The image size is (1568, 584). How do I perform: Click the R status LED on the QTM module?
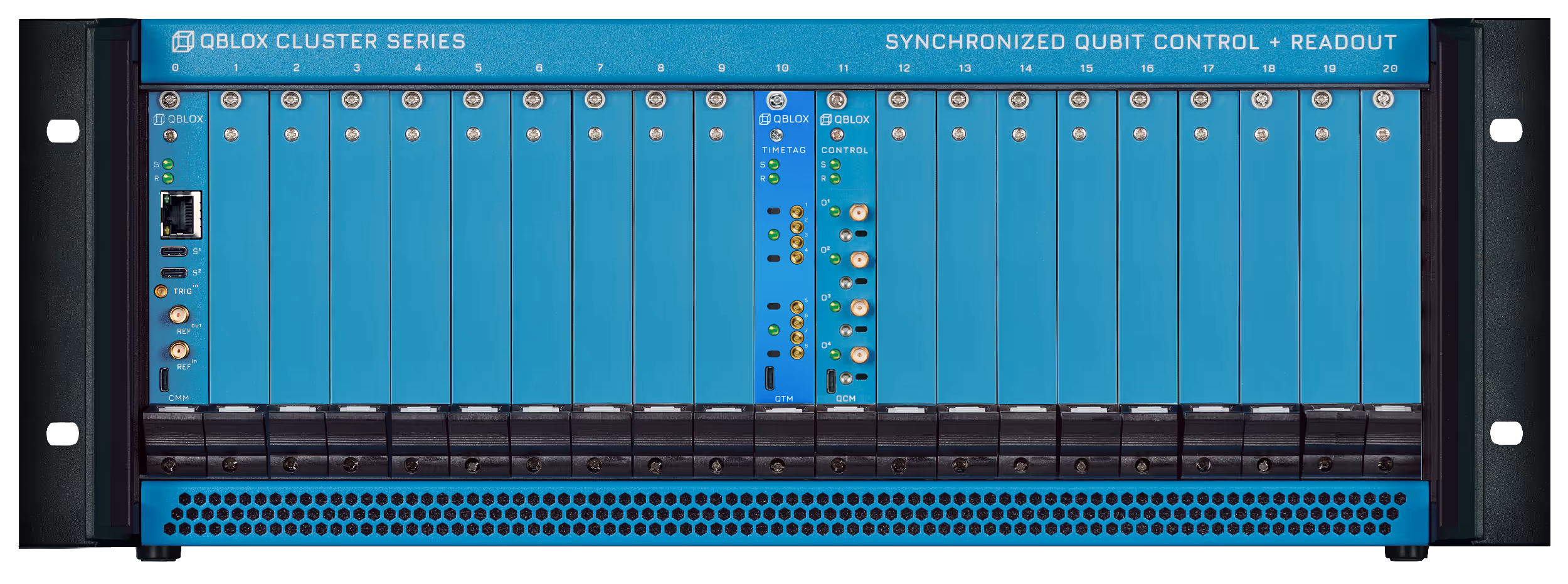pos(774,179)
